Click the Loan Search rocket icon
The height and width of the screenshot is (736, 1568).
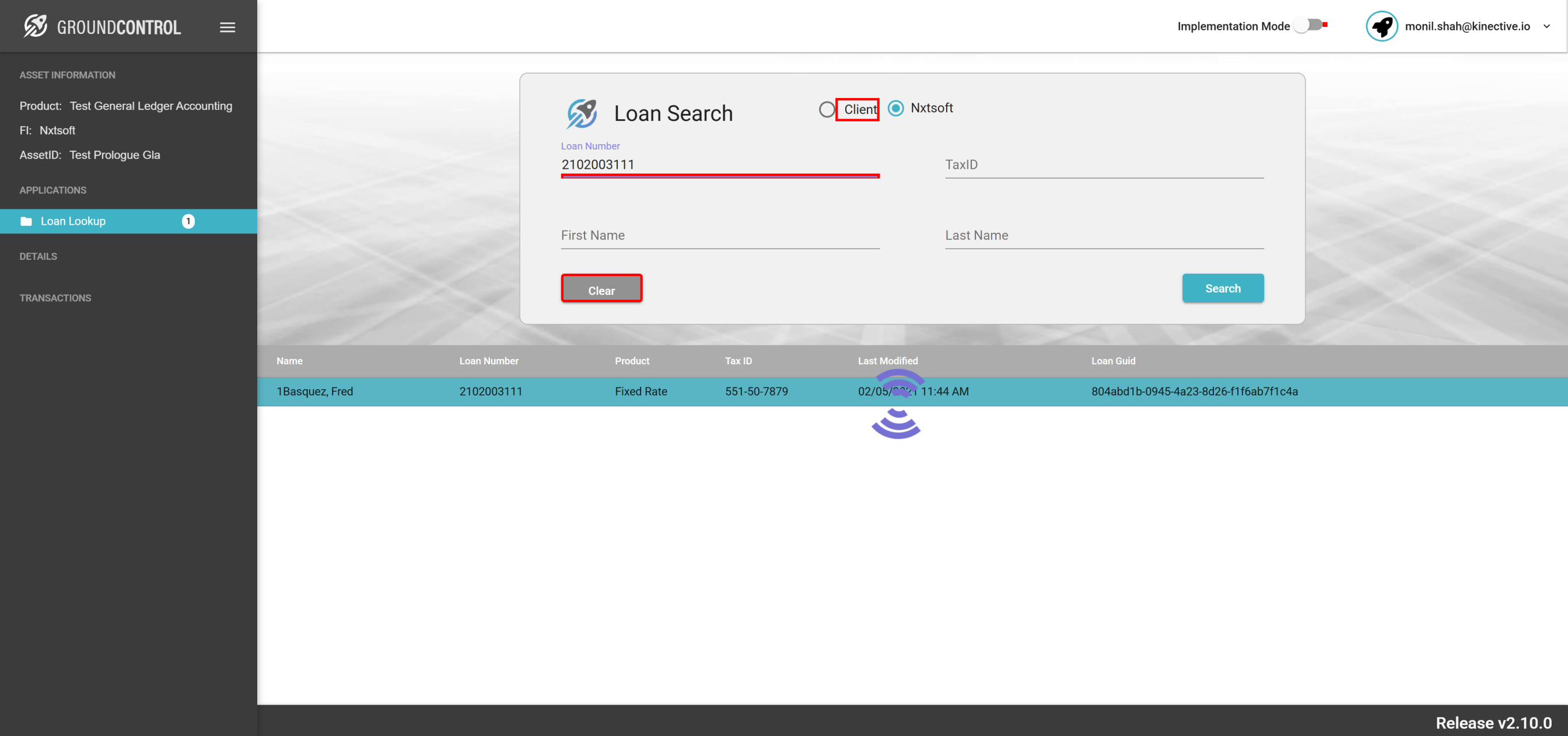click(582, 113)
